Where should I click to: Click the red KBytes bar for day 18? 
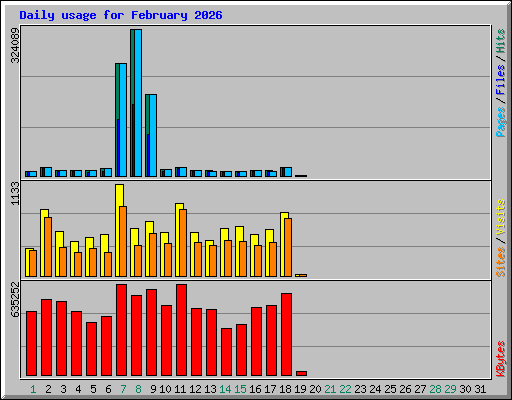pyautogui.click(x=286, y=335)
